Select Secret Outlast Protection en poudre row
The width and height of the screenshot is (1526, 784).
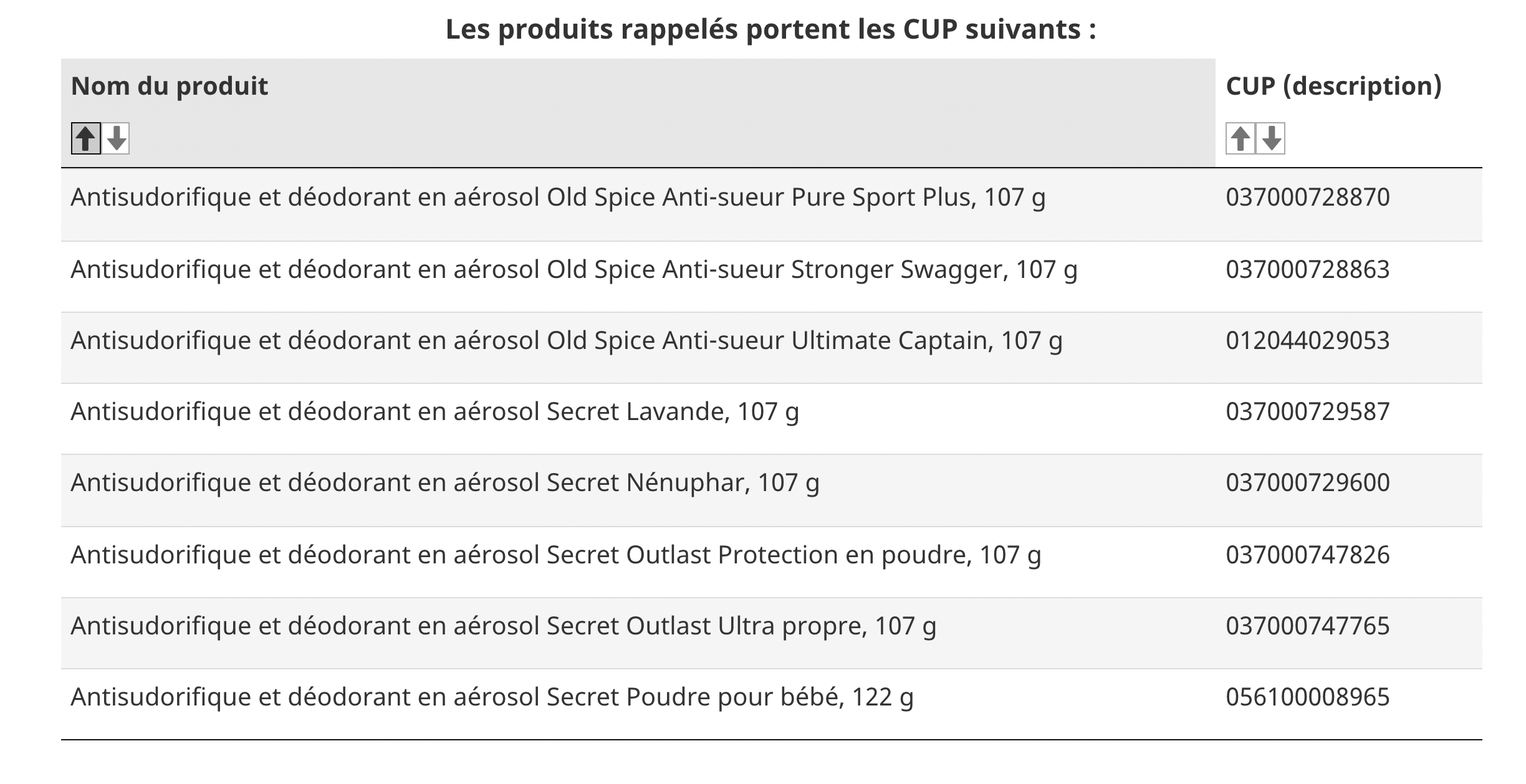pyautogui.click(x=555, y=555)
